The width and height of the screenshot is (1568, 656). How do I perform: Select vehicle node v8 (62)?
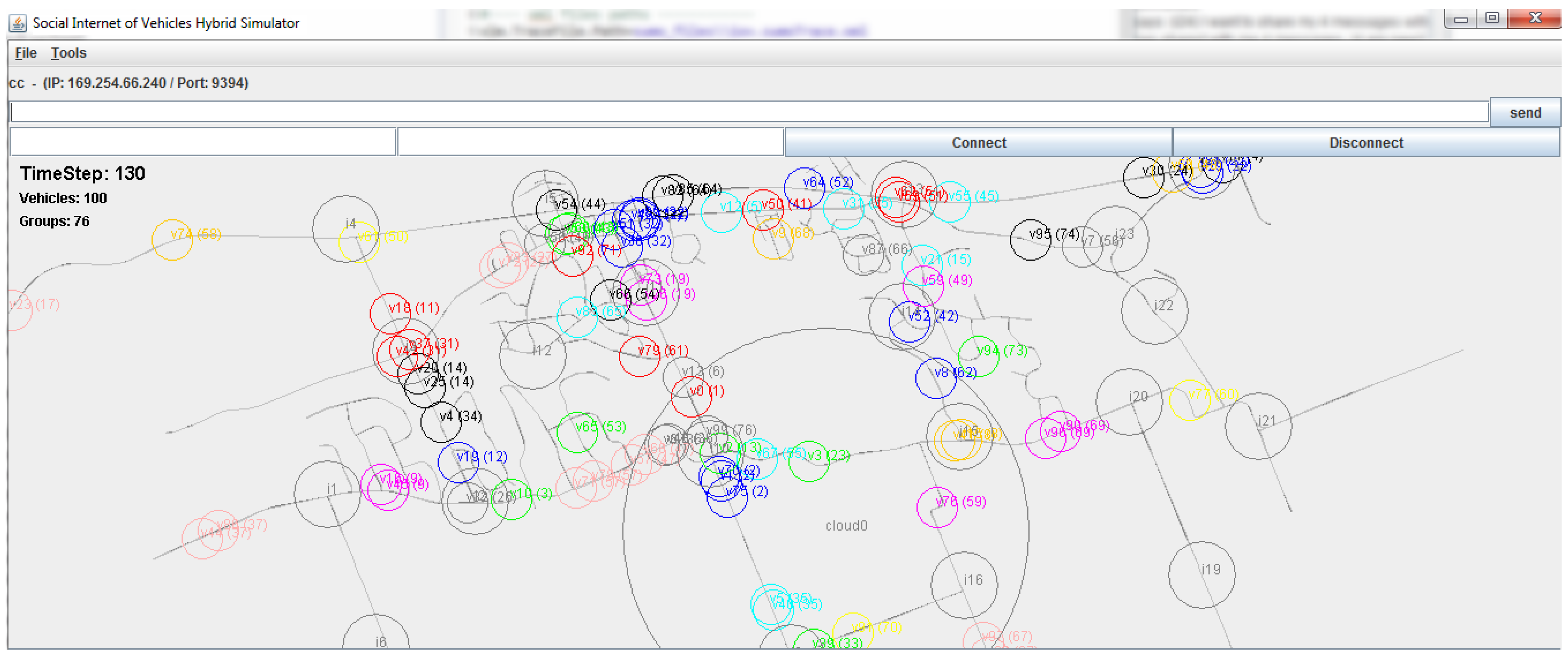[936, 378]
